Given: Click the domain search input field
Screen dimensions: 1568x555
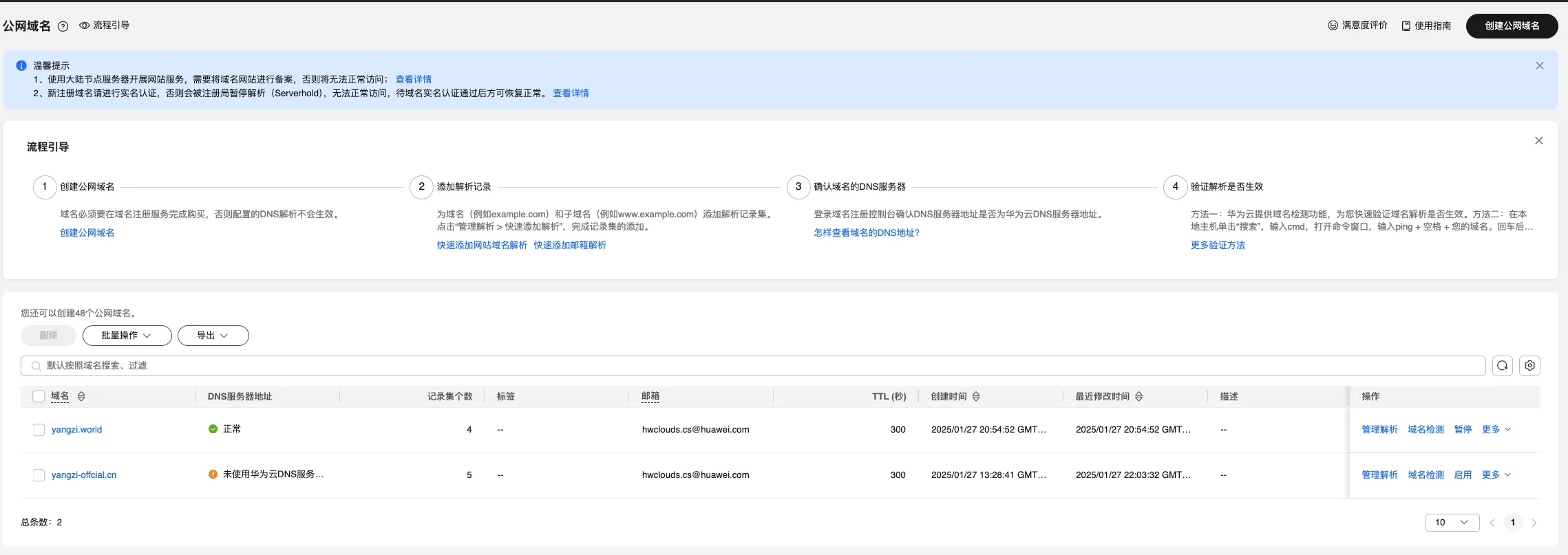Looking at the screenshot, I should pos(757,366).
